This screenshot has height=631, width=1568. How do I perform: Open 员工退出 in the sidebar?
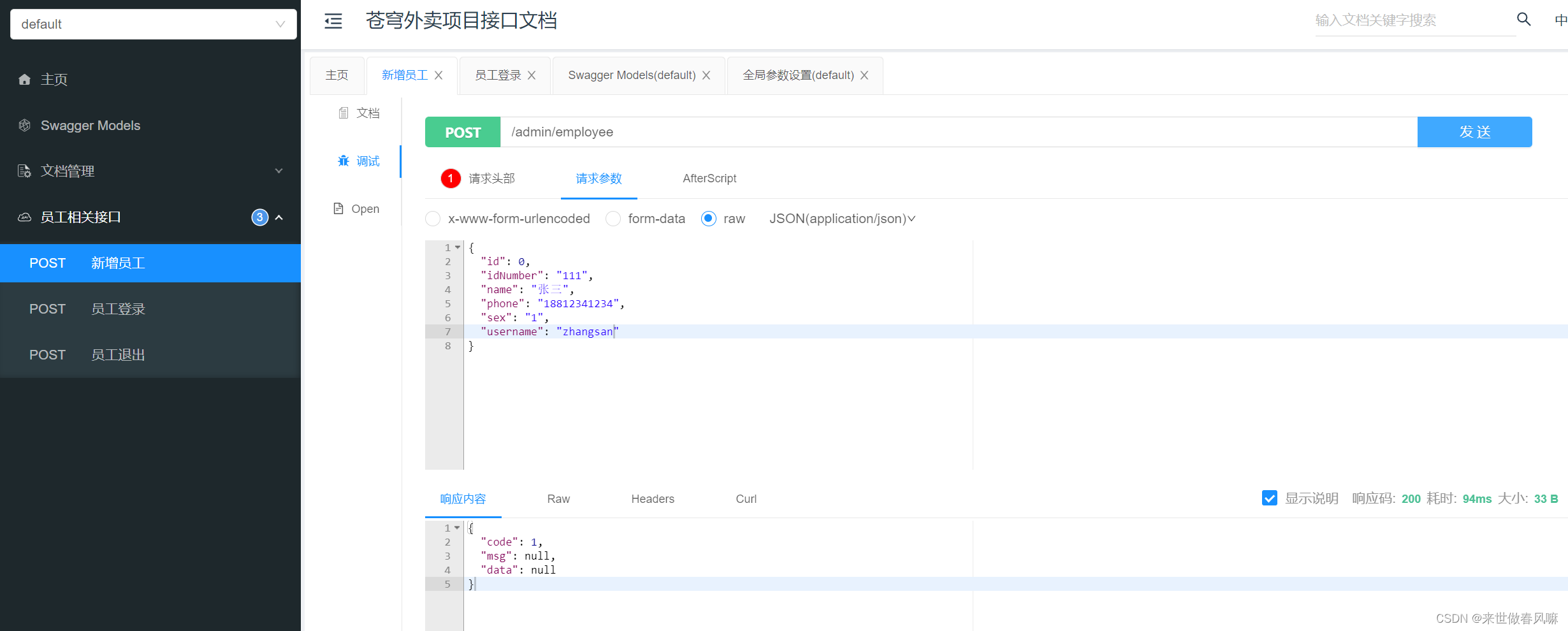(x=150, y=354)
